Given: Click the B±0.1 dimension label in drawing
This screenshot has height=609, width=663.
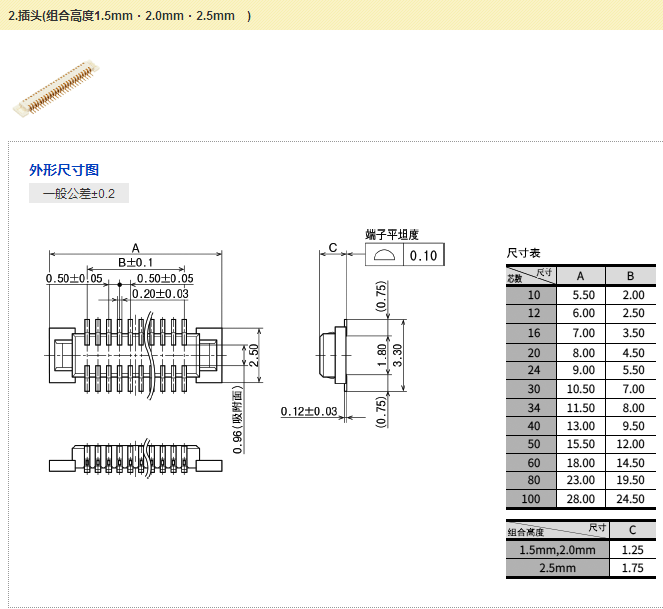Looking at the screenshot, I should [135, 262].
